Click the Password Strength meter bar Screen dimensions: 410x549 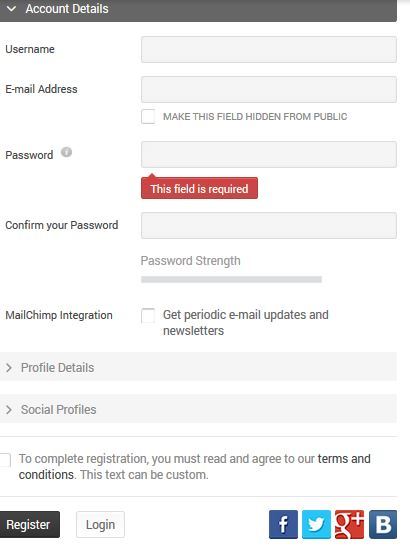click(x=231, y=279)
